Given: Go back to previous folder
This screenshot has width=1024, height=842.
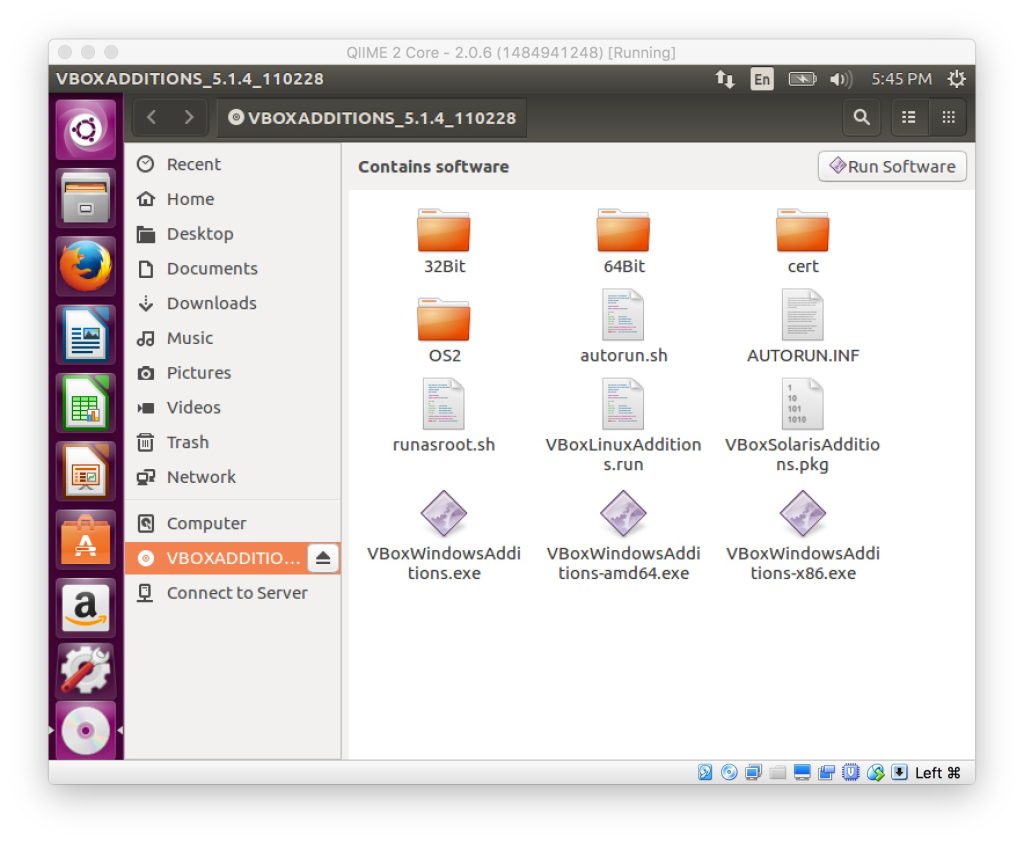Looking at the screenshot, I should pos(152,118).
